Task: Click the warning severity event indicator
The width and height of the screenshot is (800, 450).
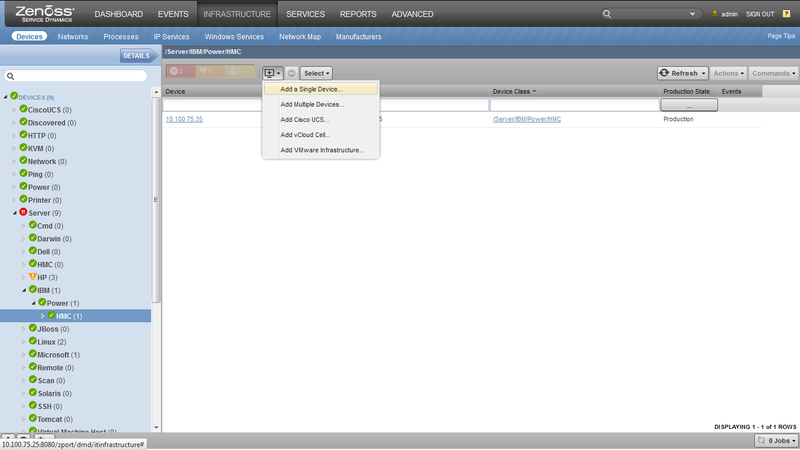Action: [239, 71]
